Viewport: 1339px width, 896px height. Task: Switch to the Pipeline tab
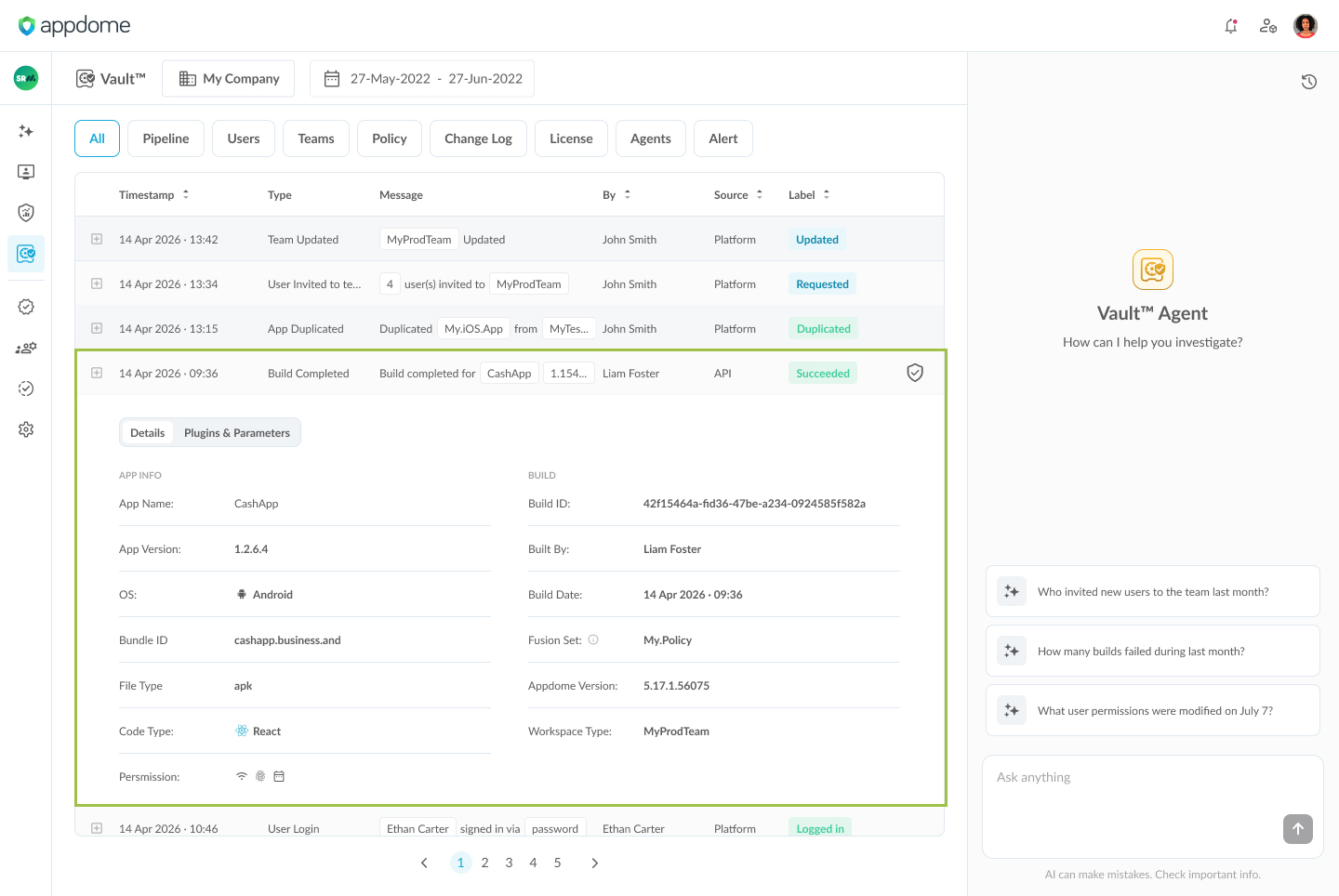(166, 138)
